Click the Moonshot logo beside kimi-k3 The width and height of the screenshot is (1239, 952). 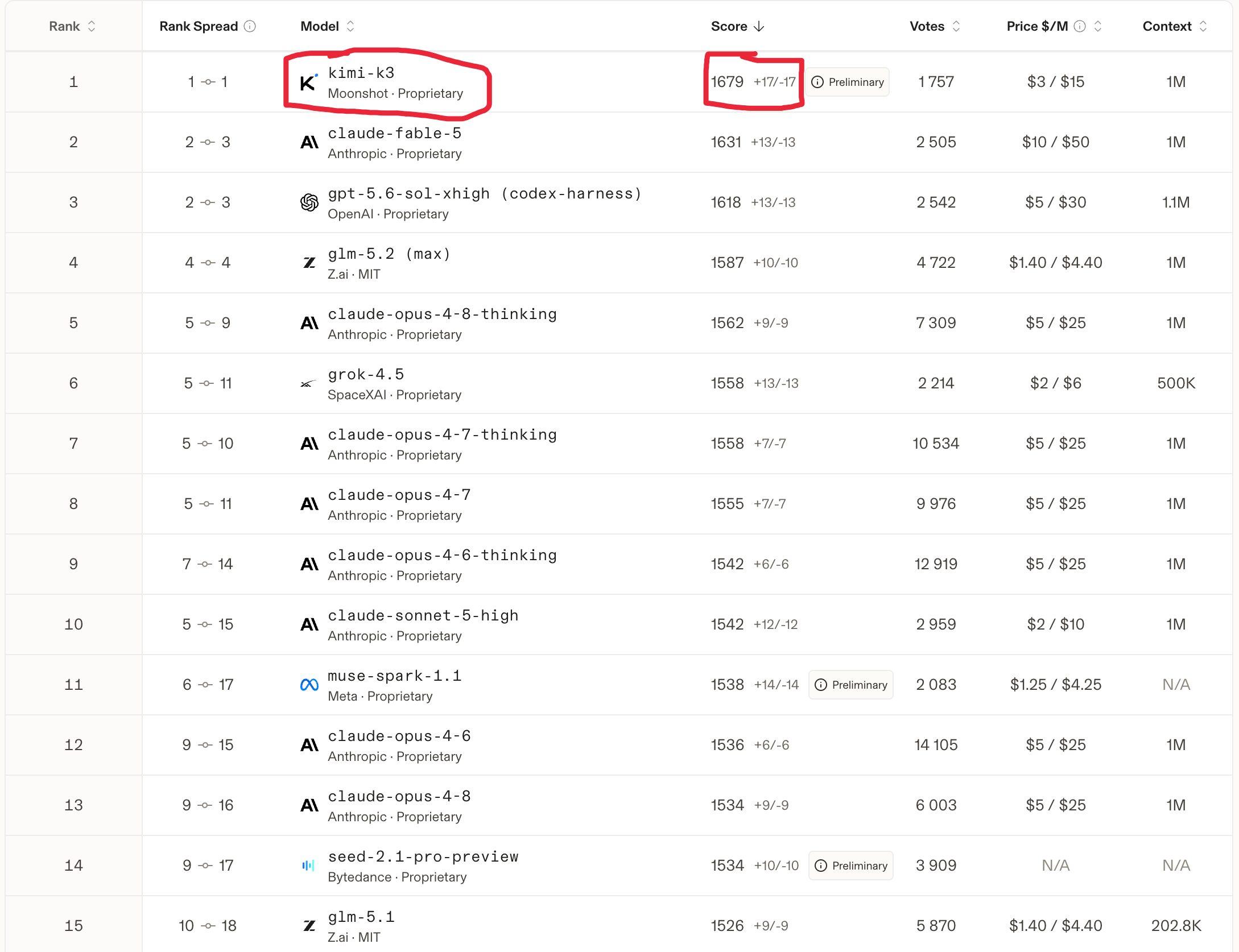(x=309, y=82)
